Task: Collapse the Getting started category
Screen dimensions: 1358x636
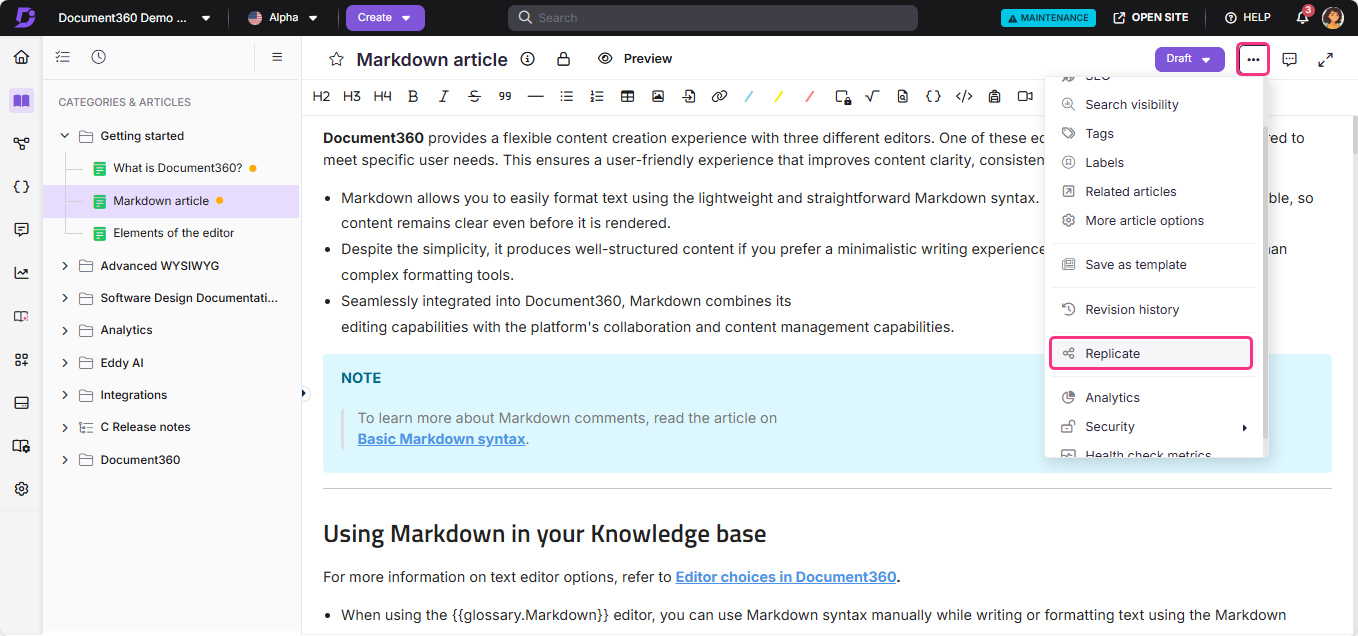Action: click(64, 135)
